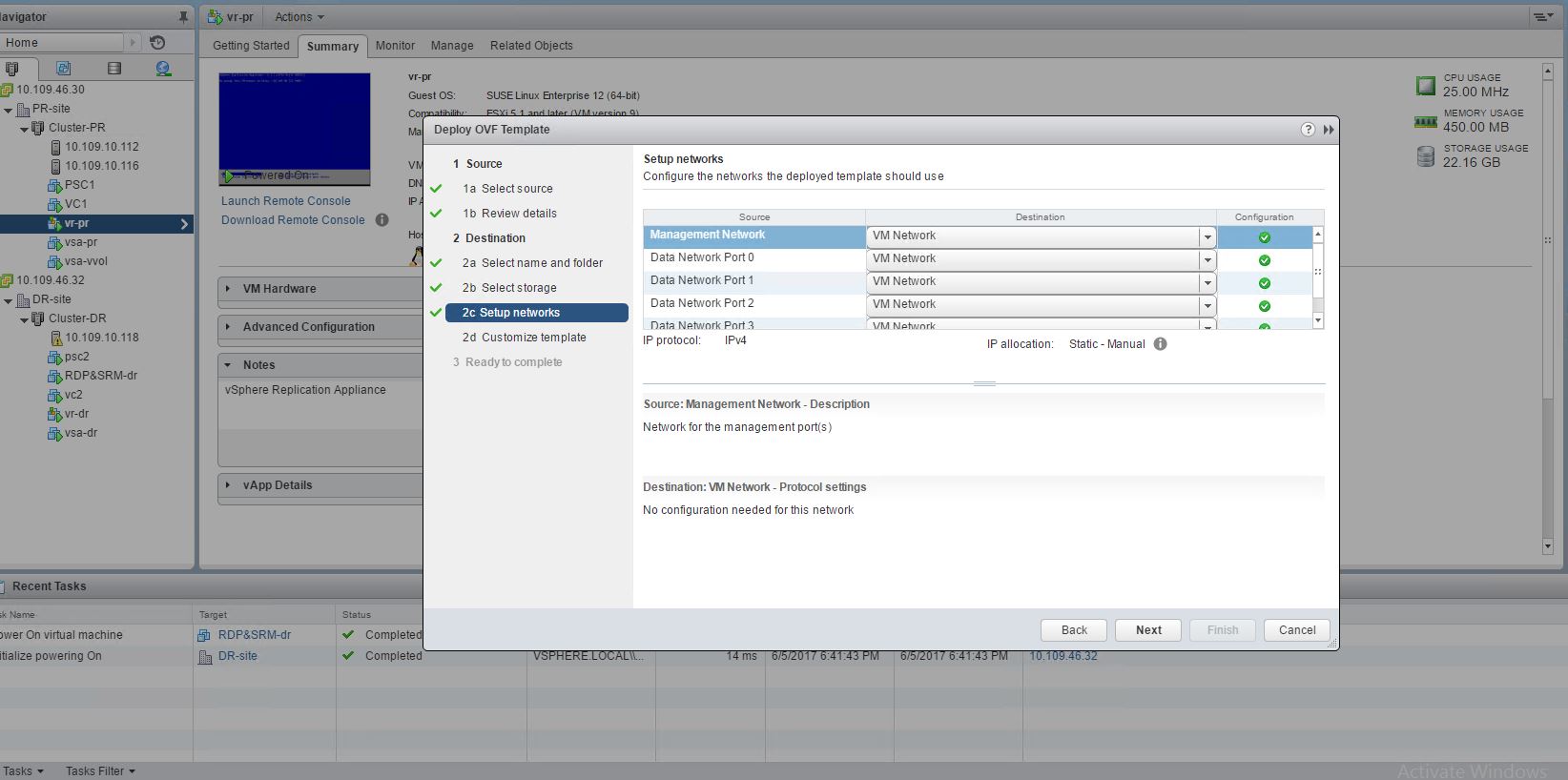Click the help question mark icon in dialog
This screenshot has height=780, width=1568.
pyautogui.click(x=1308, y=130)
